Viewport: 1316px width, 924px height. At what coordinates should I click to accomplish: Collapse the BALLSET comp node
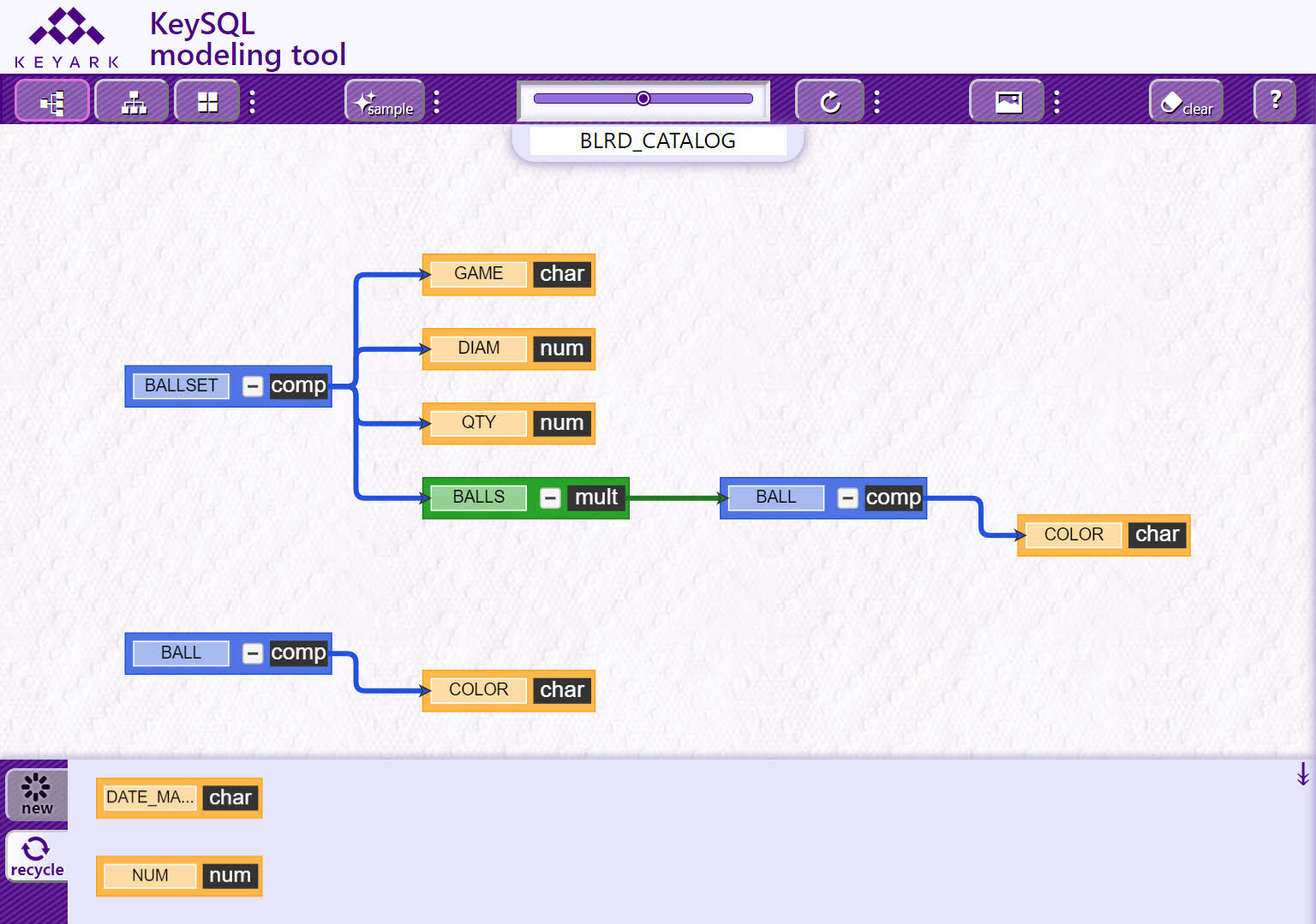coord(253,386)
